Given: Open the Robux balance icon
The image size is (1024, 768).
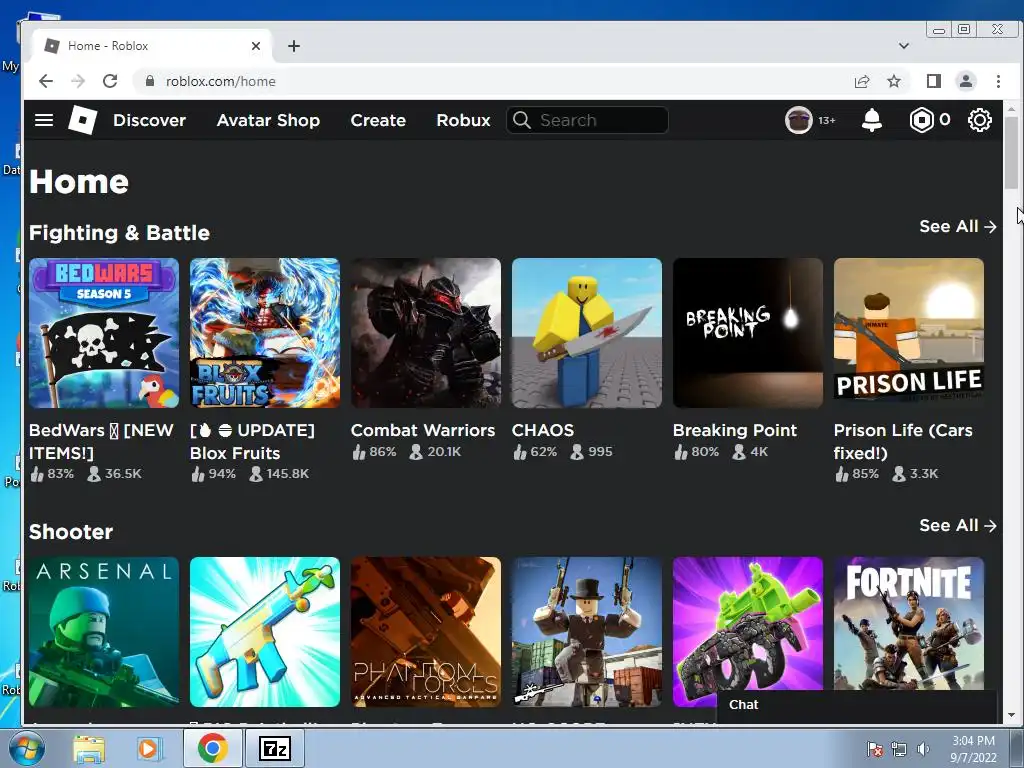Looking at the screenshot, I should tap(921, 120).
